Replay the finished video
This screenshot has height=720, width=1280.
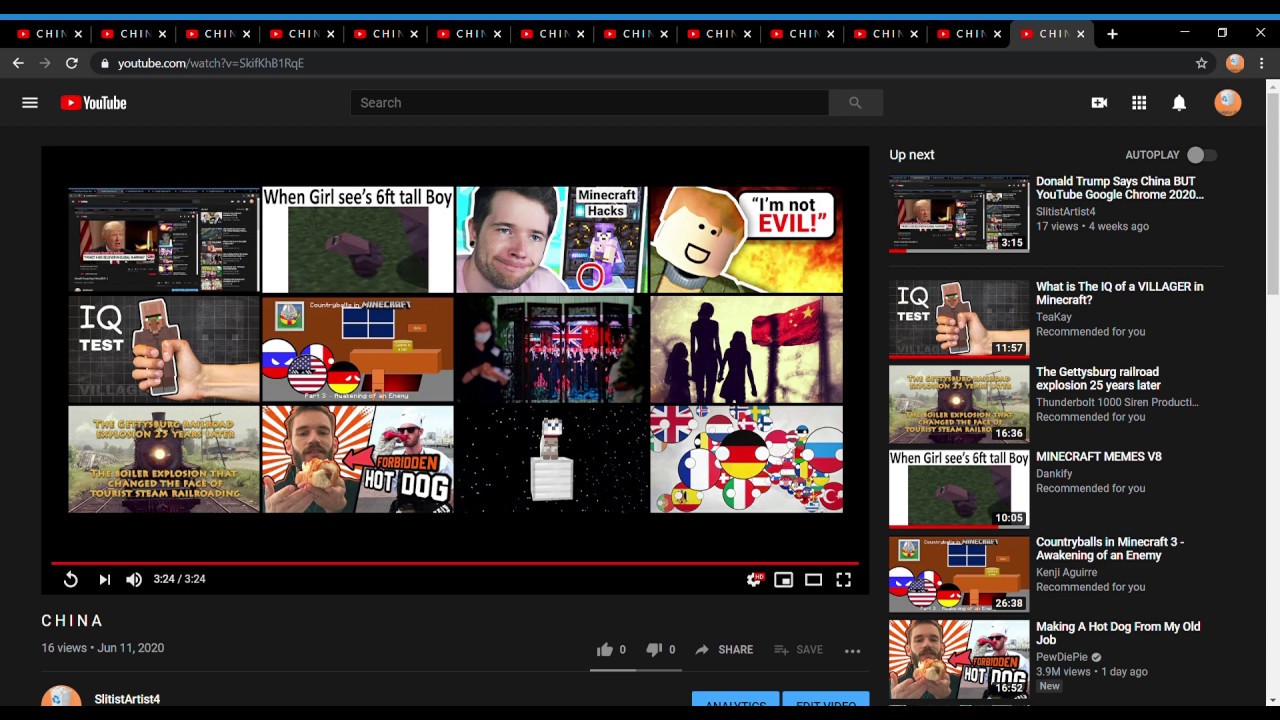[x=70, y=579]
